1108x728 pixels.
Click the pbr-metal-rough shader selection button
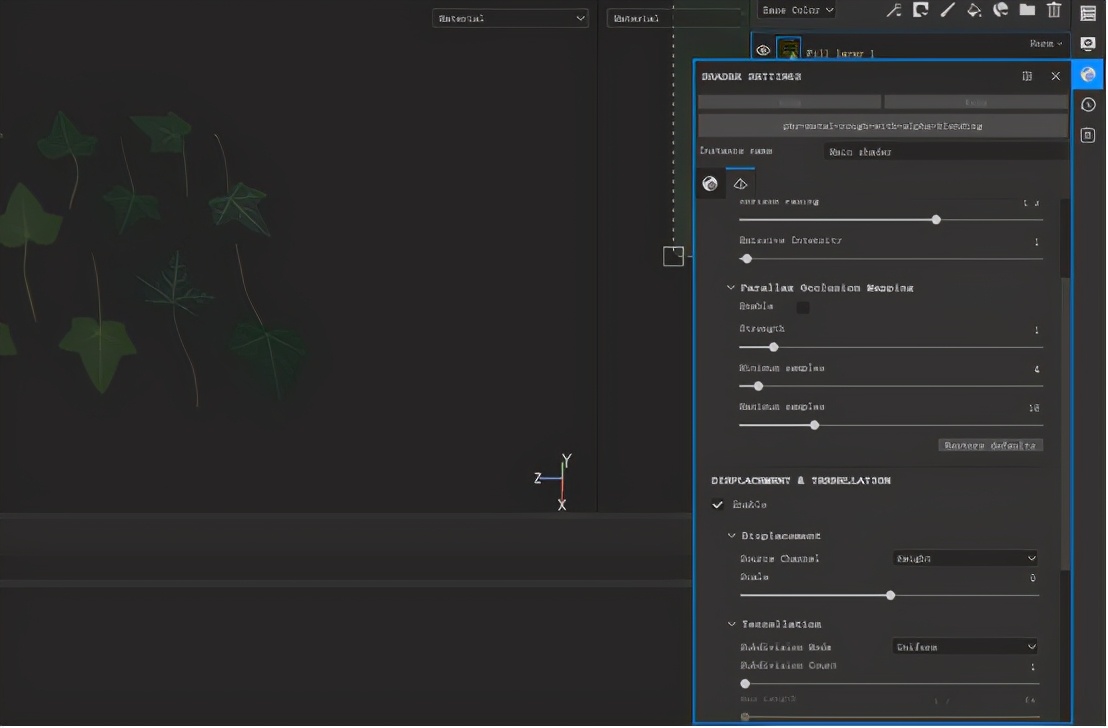point(882,126)
